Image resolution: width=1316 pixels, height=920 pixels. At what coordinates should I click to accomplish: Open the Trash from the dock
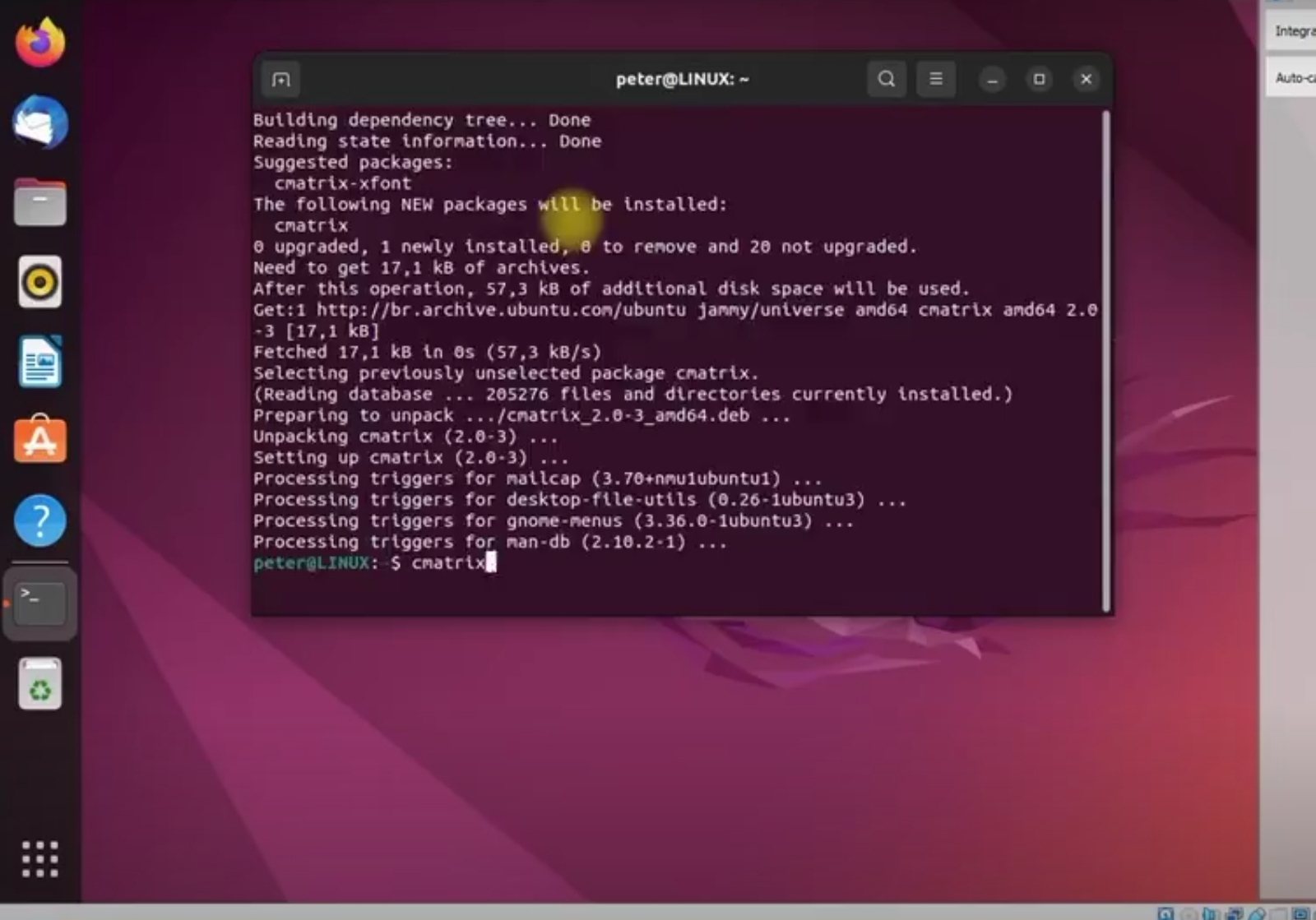(39, 683)
